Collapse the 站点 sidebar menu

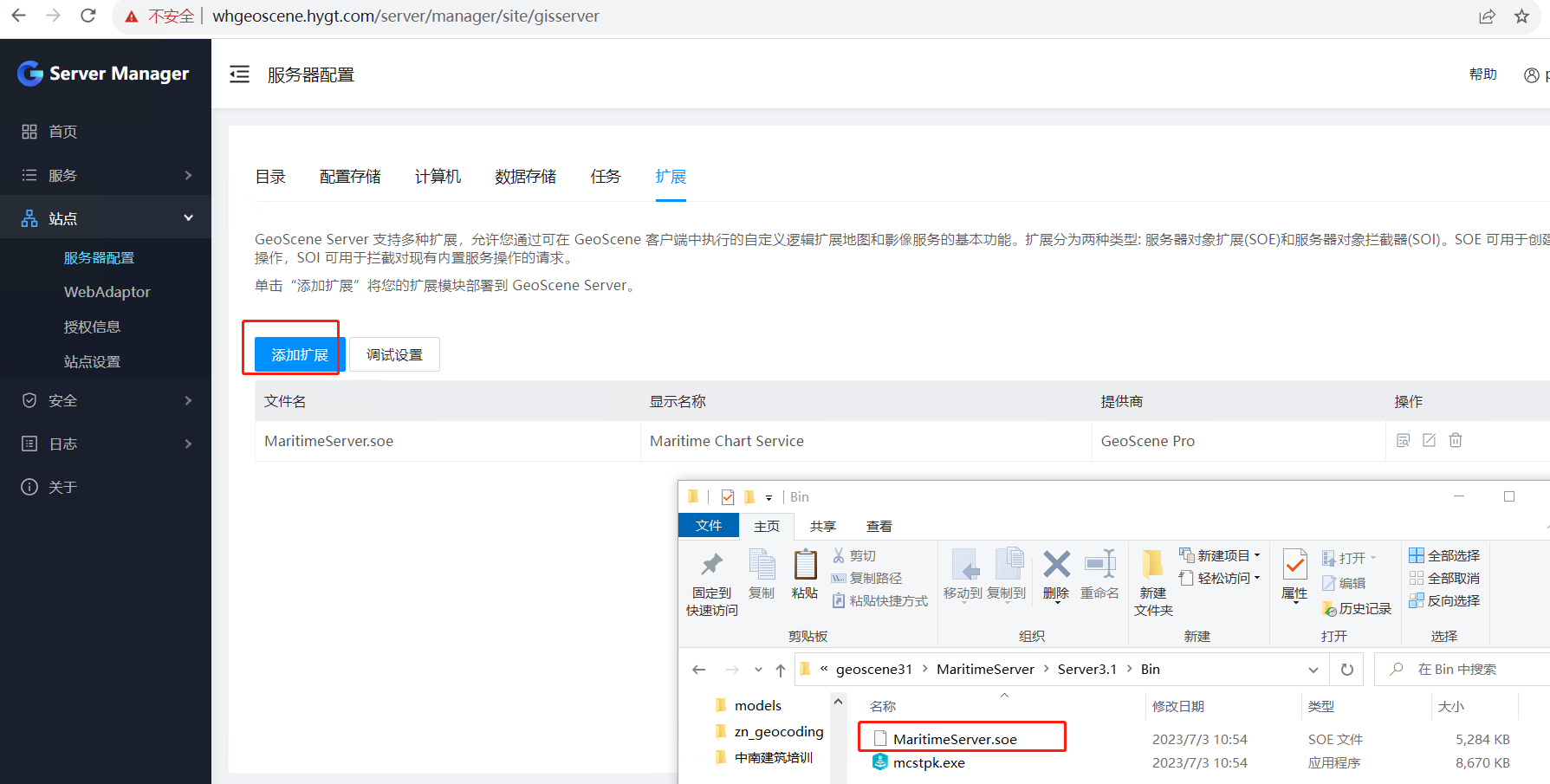pos(106,218)
